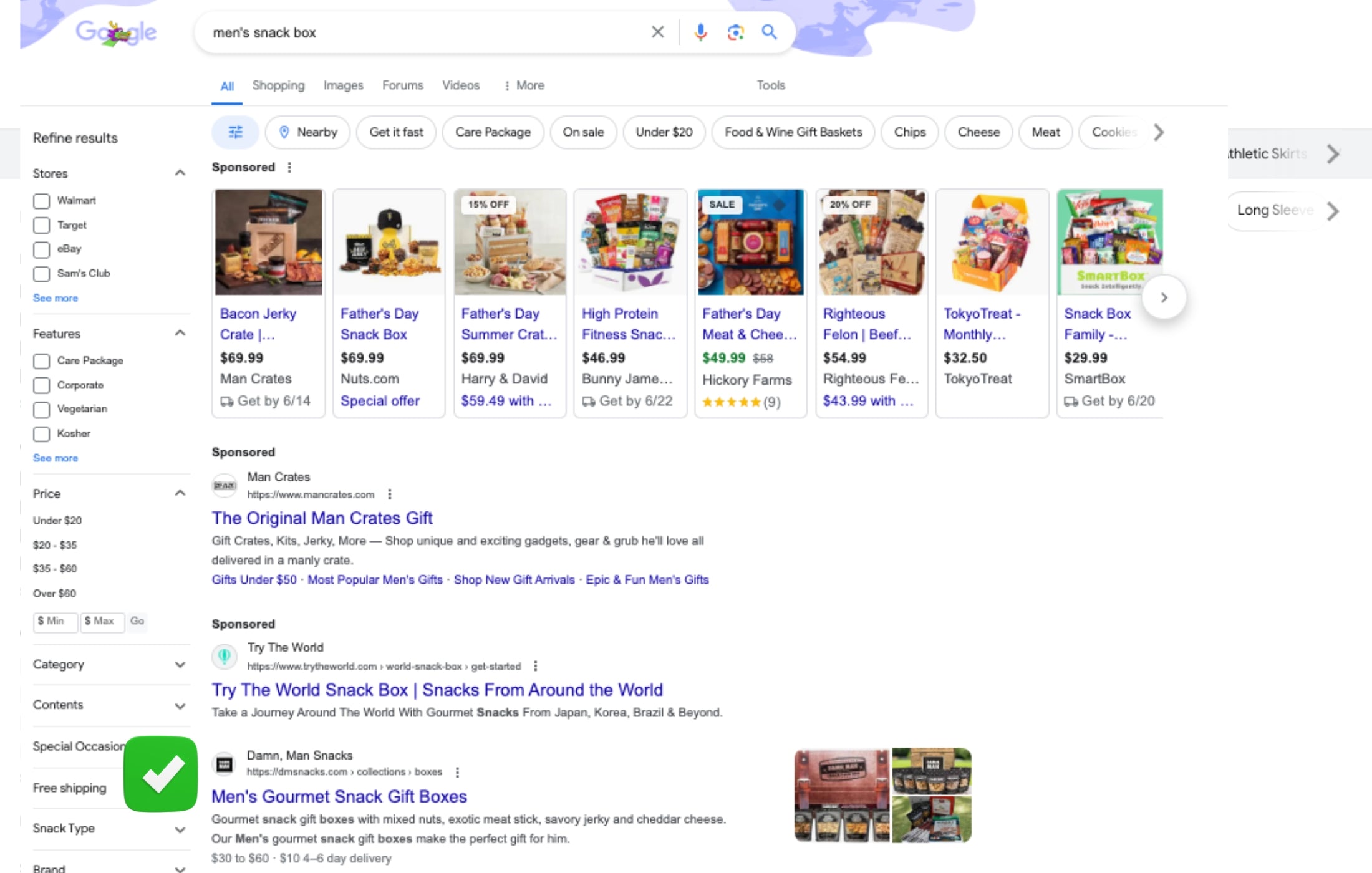The width and height of the screenshot is (1372, 873).
Task: Open the filter sliders icon chip
Action: [x=235, y=132]
